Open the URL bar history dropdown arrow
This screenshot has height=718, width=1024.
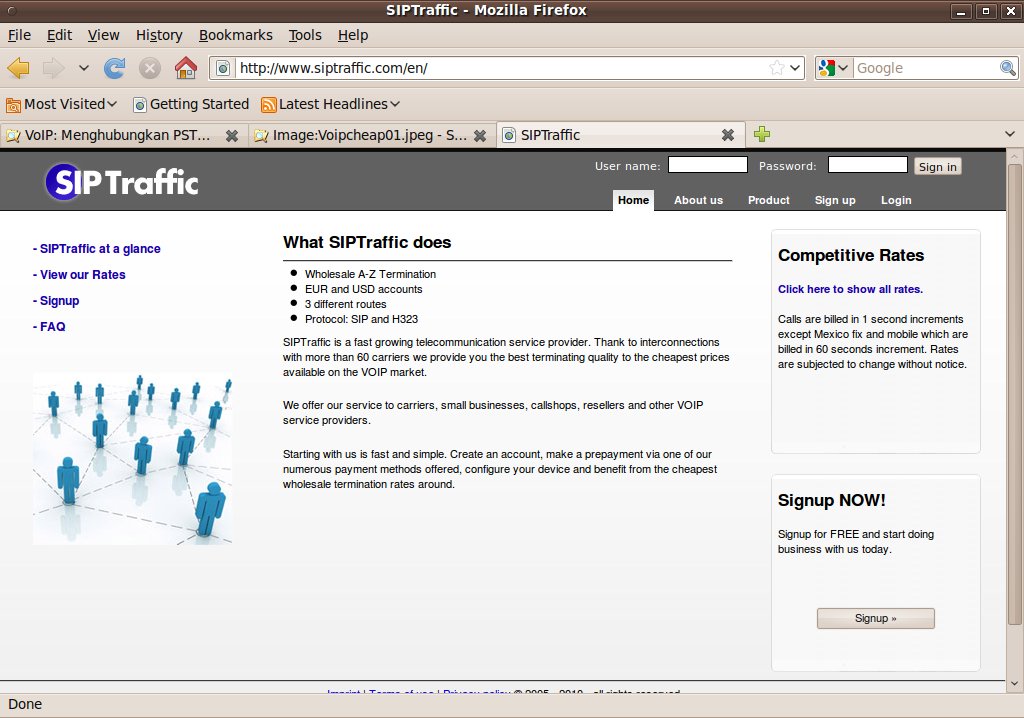795,68
